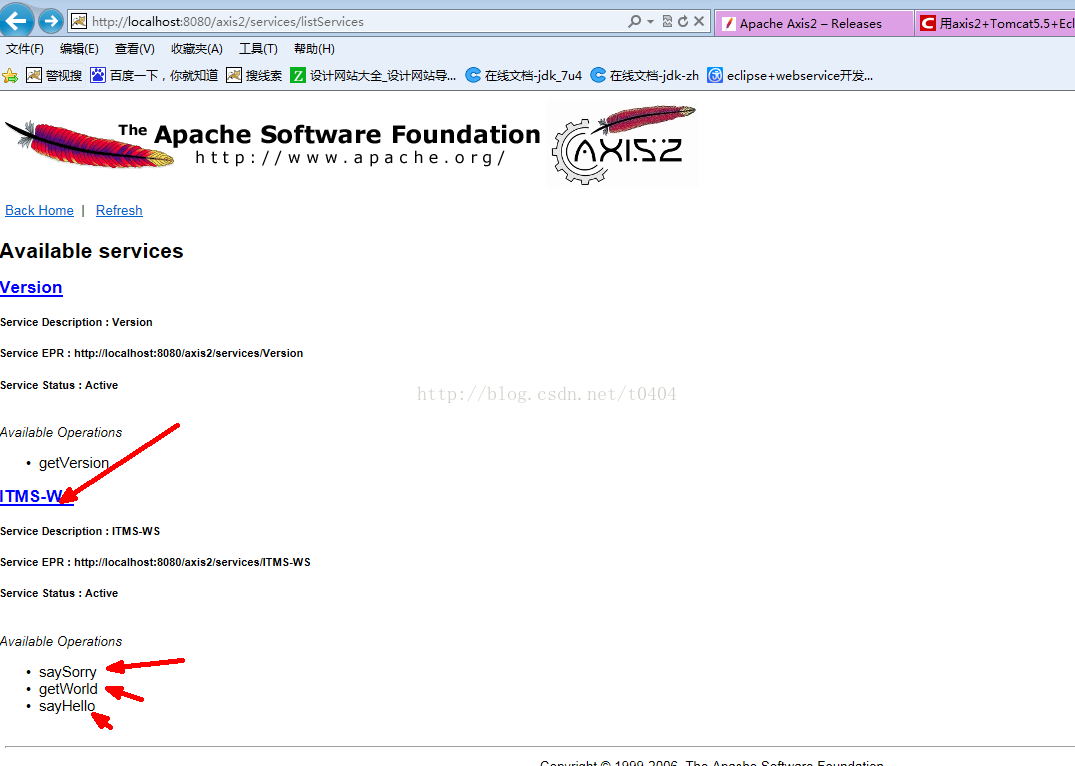Click the getVersion operation entry

pos(73,463)
